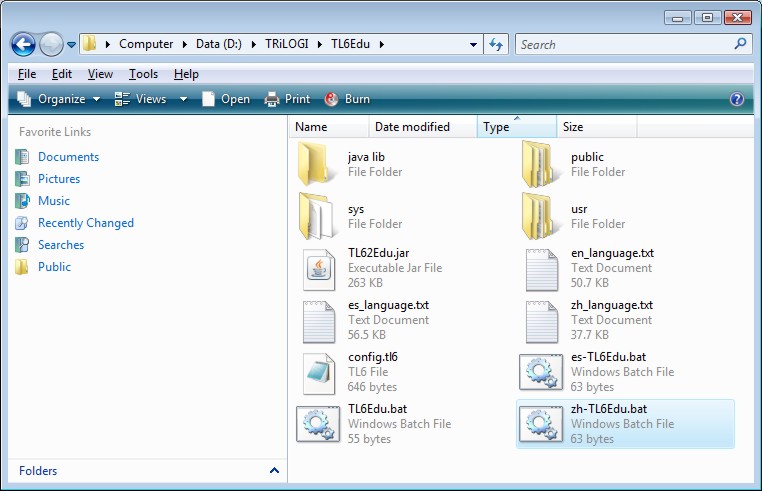
Task: Click the folder icon in address bar
Action: (89, 44)
